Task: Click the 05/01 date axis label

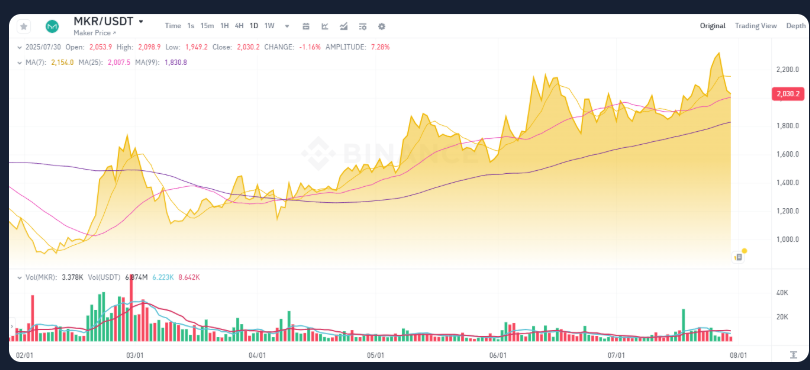Action: 375,356
